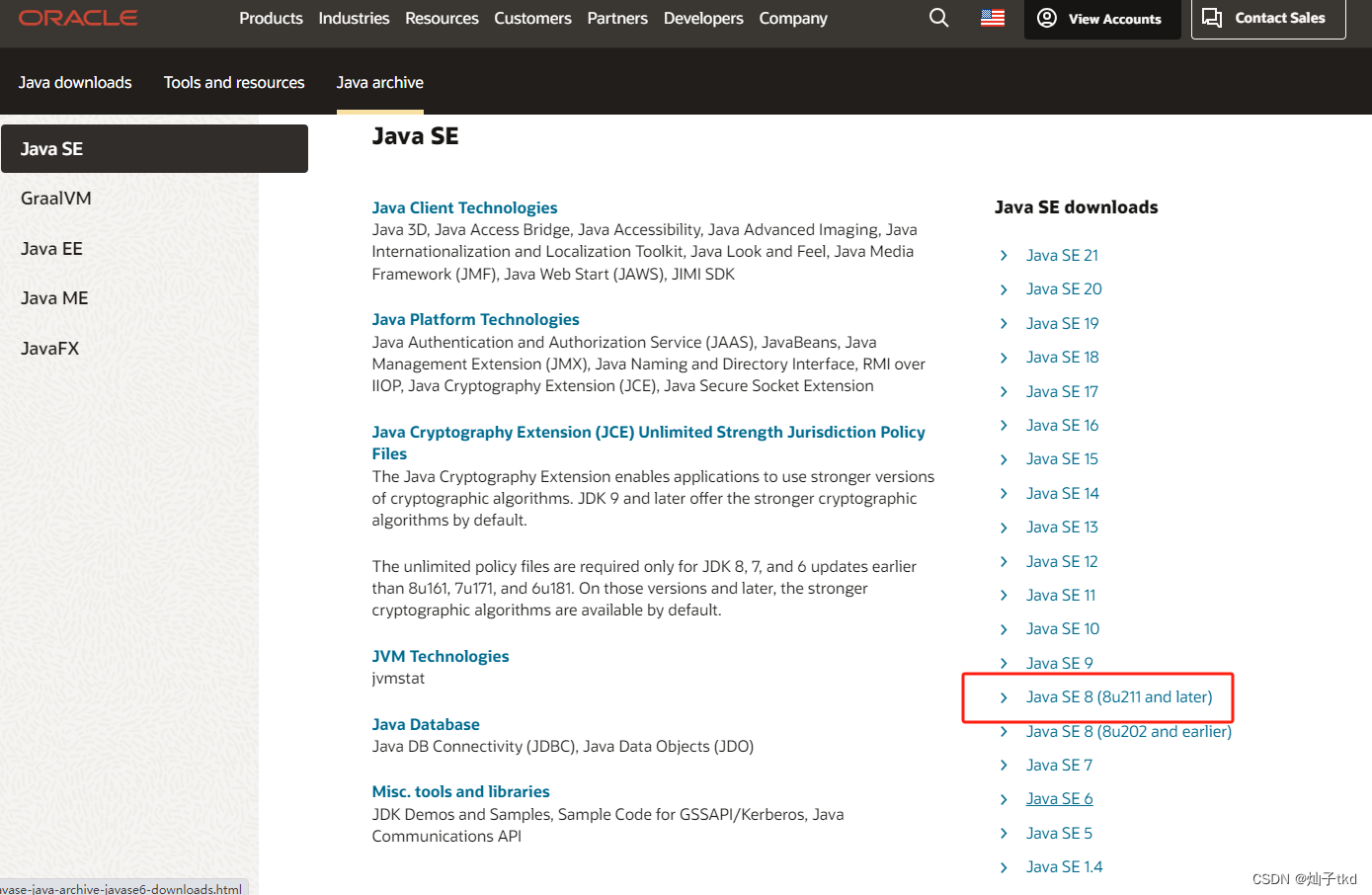
Task: Click chevron beside Java SE 8 (8u211 and later)
Action: (x=1004, y=697)
